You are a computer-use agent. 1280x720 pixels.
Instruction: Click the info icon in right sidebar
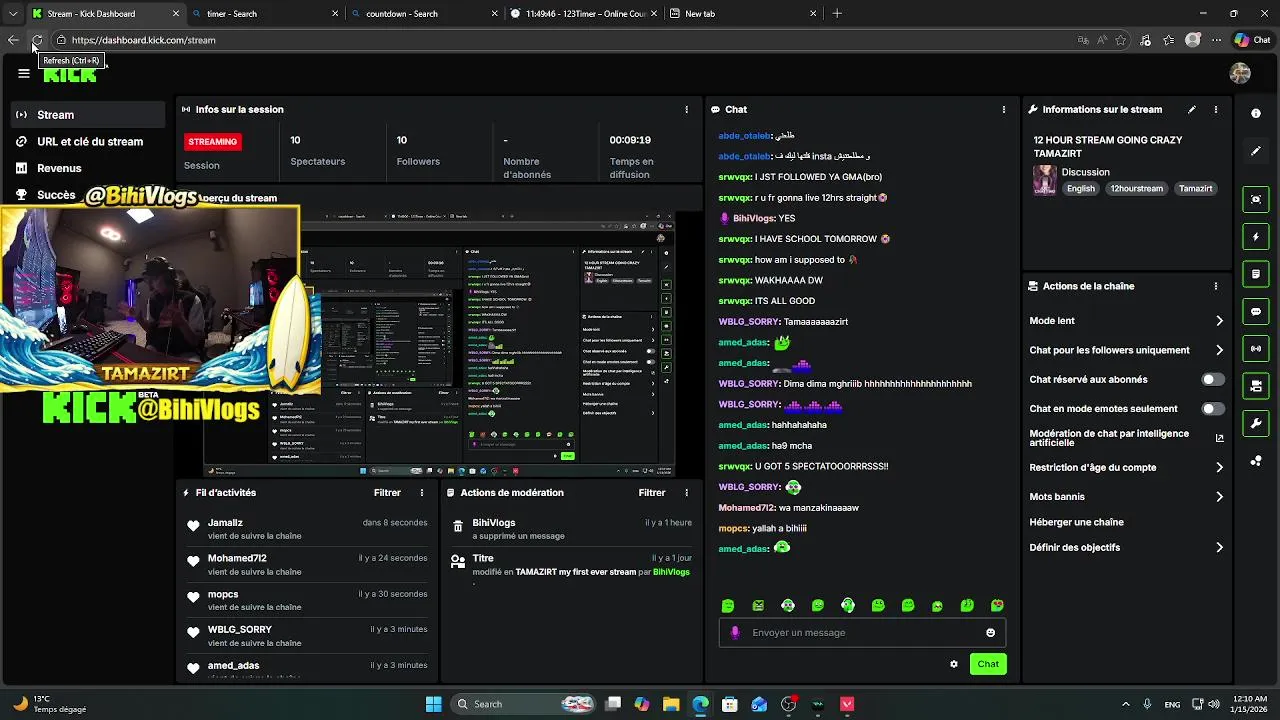pyautogui.click(x=1256, y=114)
